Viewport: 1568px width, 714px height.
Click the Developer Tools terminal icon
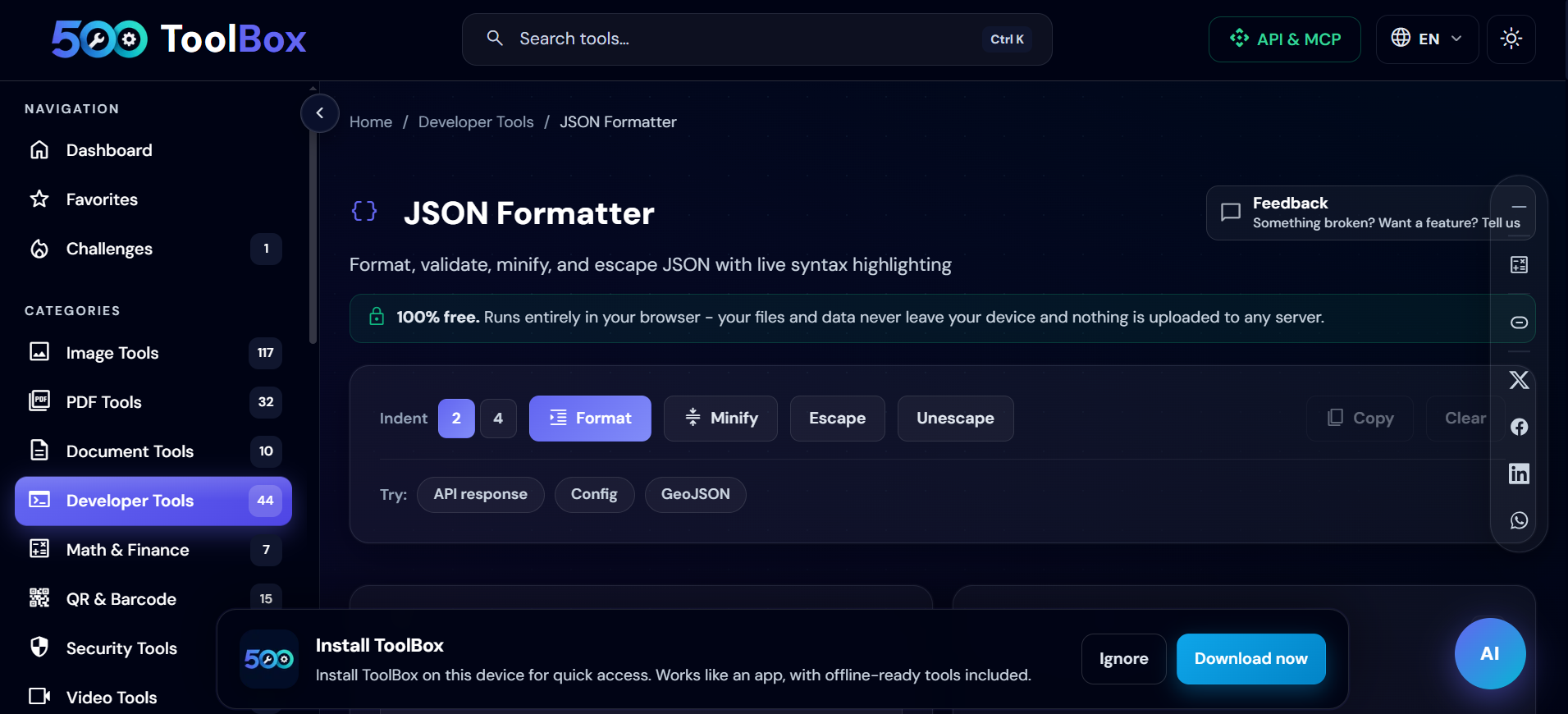(39, 500)
